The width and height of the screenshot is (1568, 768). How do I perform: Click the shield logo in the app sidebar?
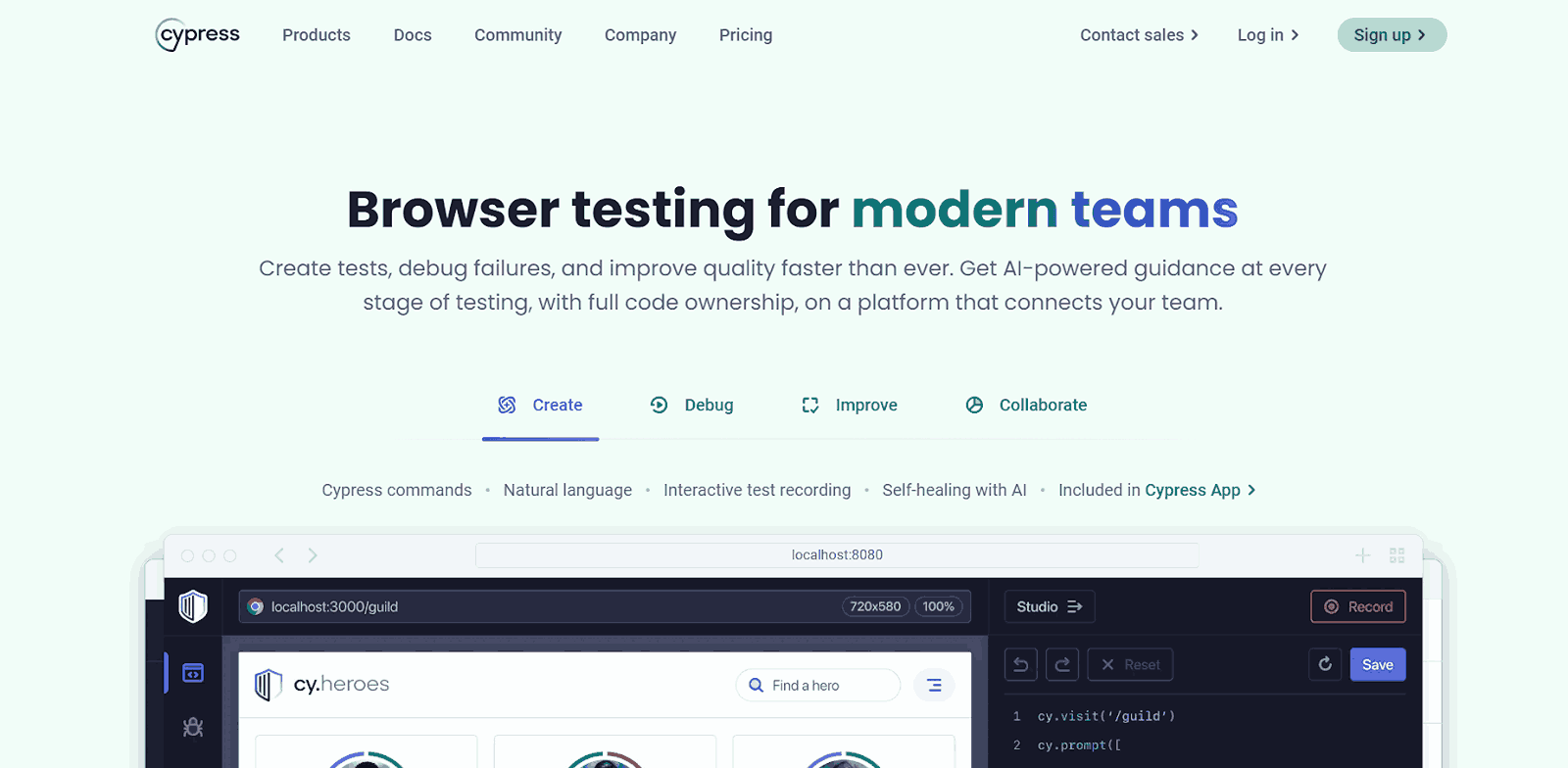coord(193,606)
